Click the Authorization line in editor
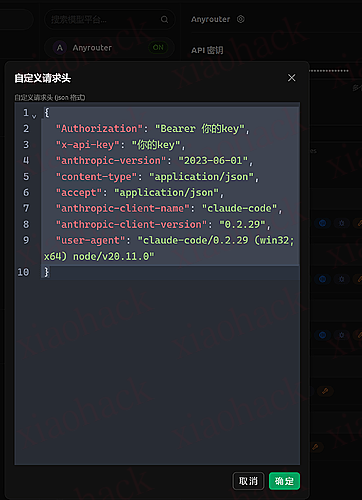362x500 pixels. (170, 129)
